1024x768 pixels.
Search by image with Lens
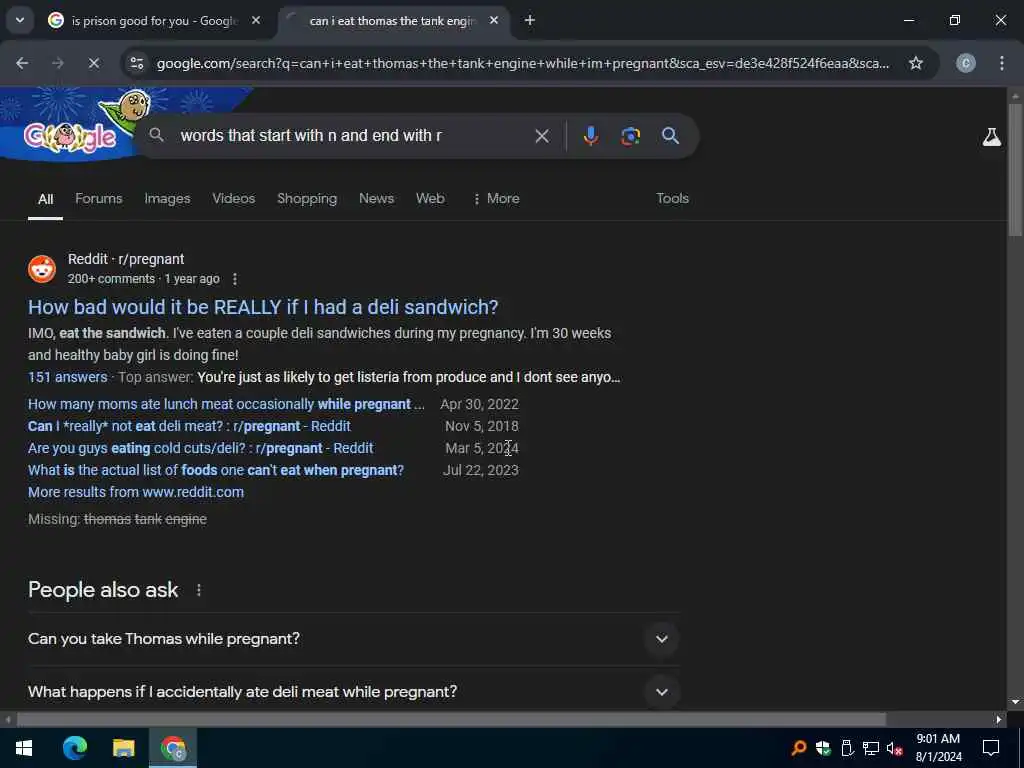click(x=630, y=136)
